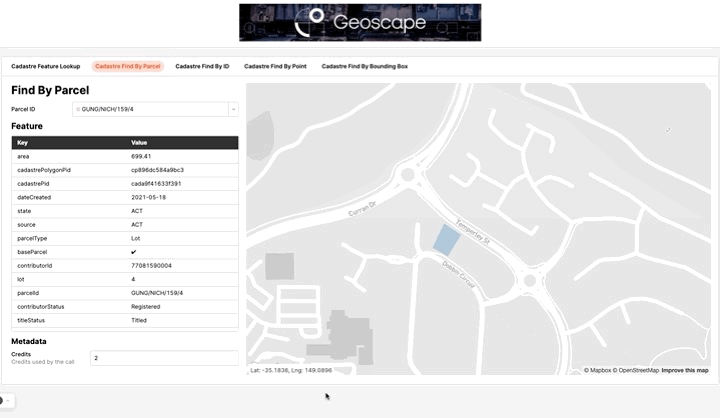Click the large grey building footprint on map

(x=341, y=335)
